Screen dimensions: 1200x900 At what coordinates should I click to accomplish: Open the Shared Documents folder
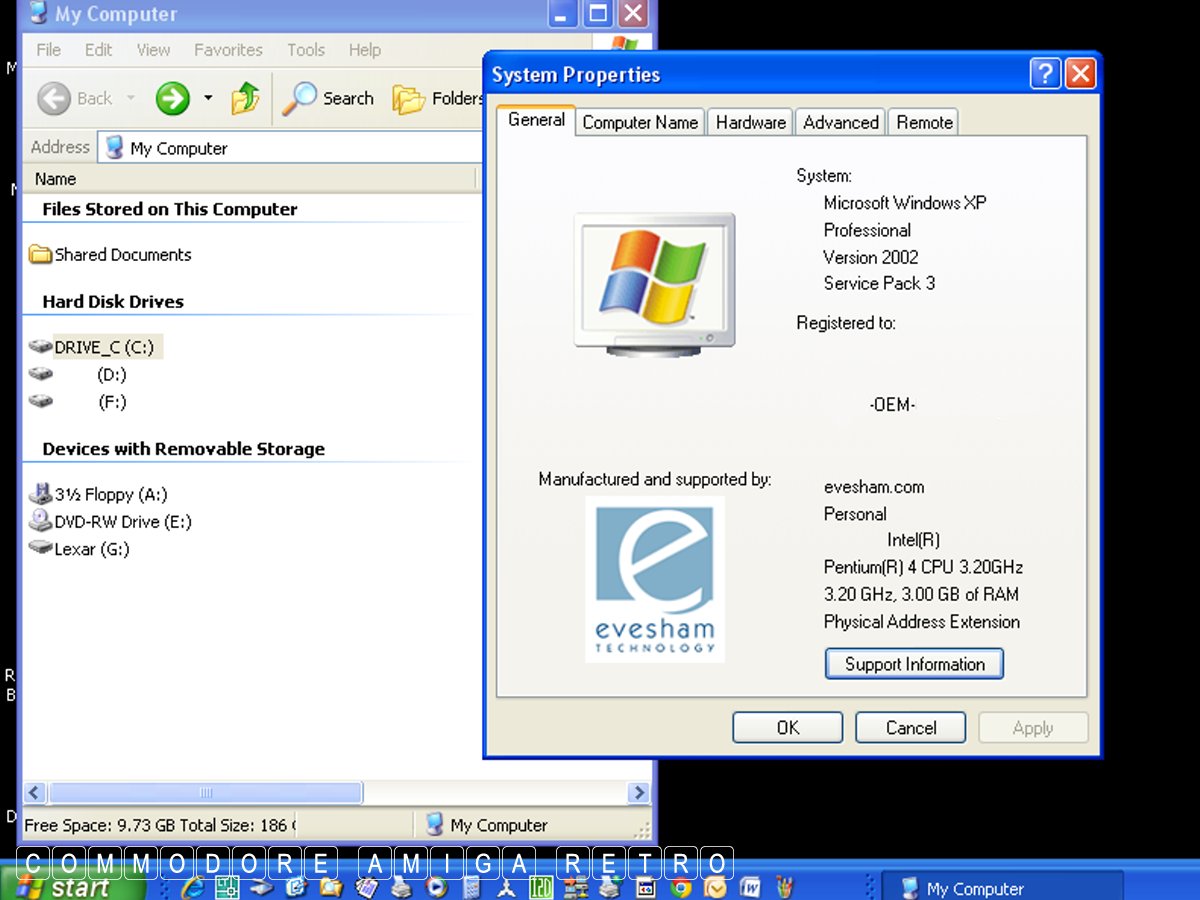(x=122, y=255)
